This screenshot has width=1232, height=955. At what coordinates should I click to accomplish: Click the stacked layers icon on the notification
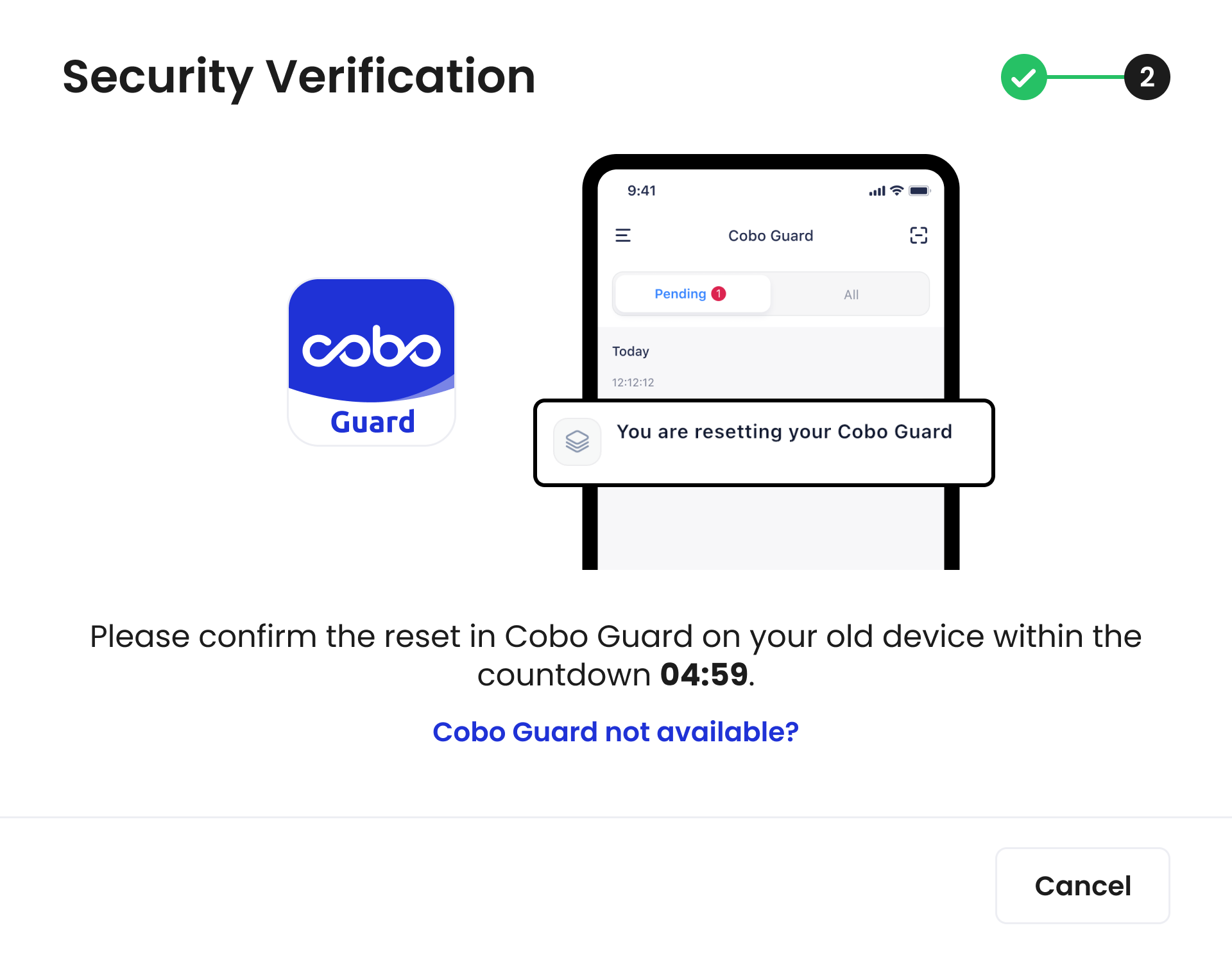click(x=576, y=442)
